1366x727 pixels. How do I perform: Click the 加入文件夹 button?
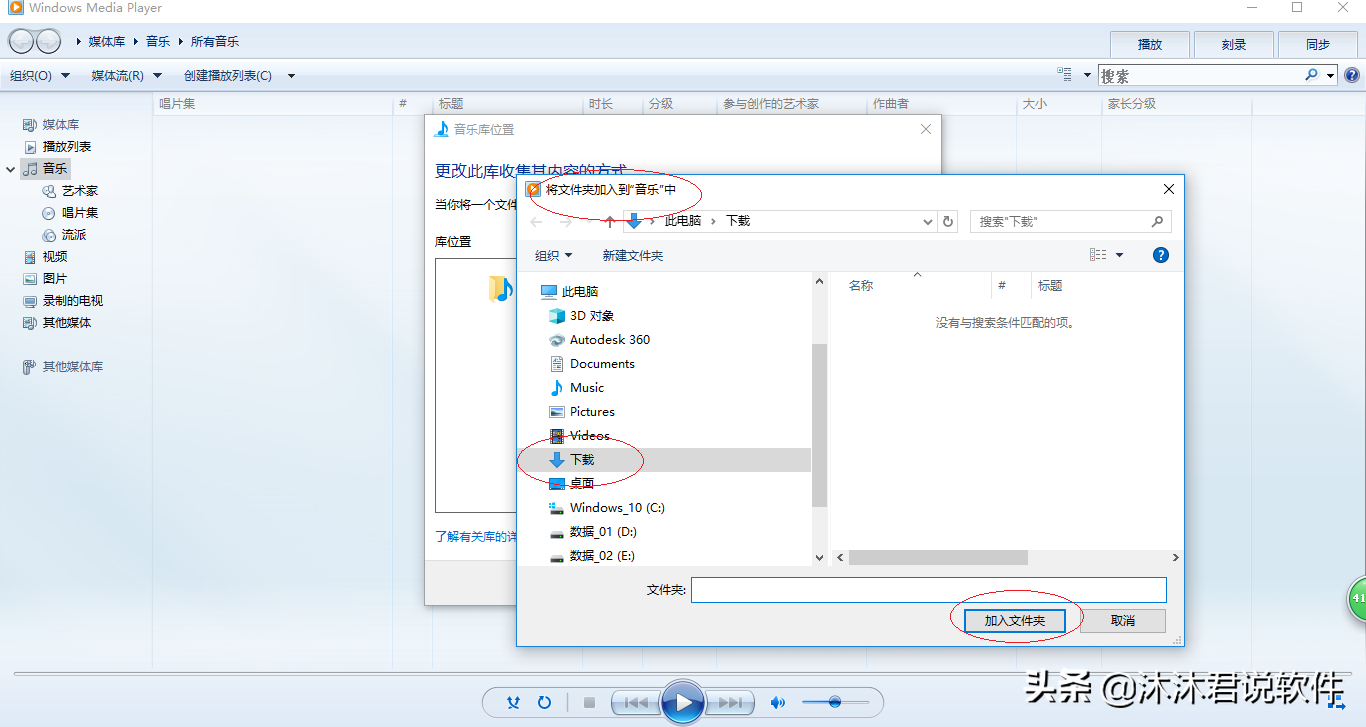pyautogui.click(x=1015, y=620)
